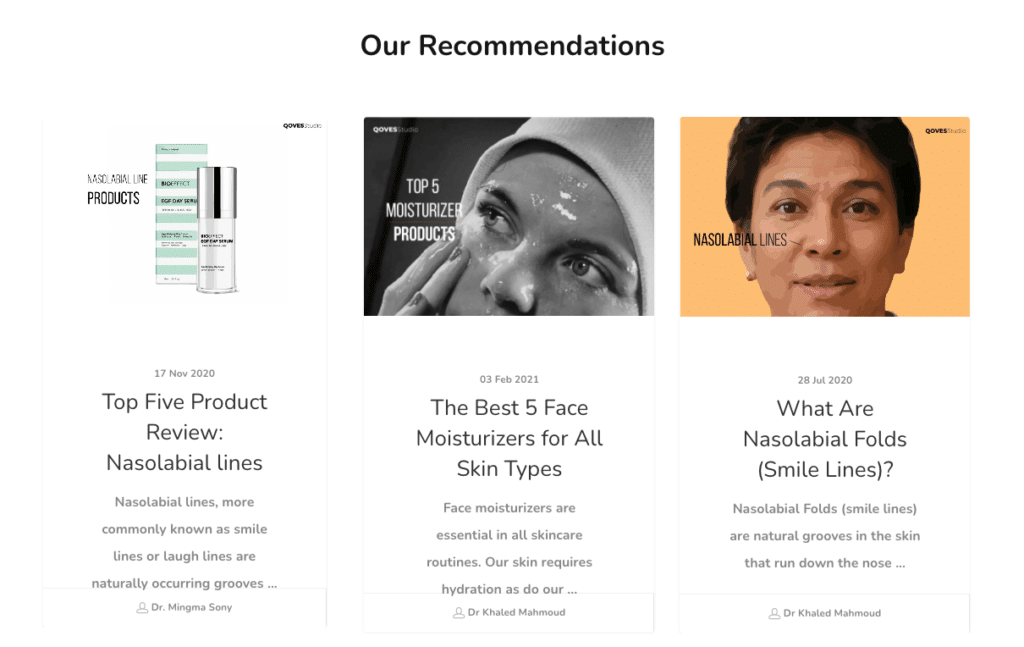Click author icon beside middle card Dr Khaled Mahmoud
The width and height of the screenshot is (1024, 647).
pos(458,613)
